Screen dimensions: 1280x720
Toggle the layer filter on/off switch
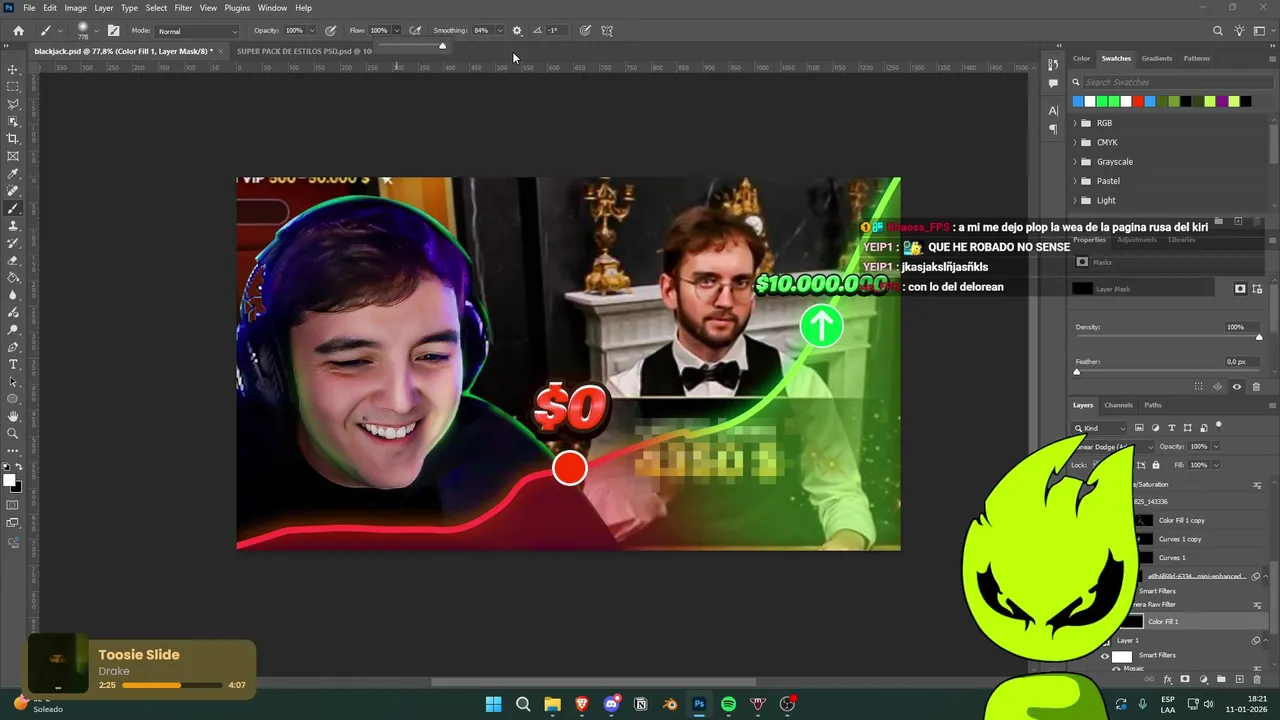point(1218,426)
